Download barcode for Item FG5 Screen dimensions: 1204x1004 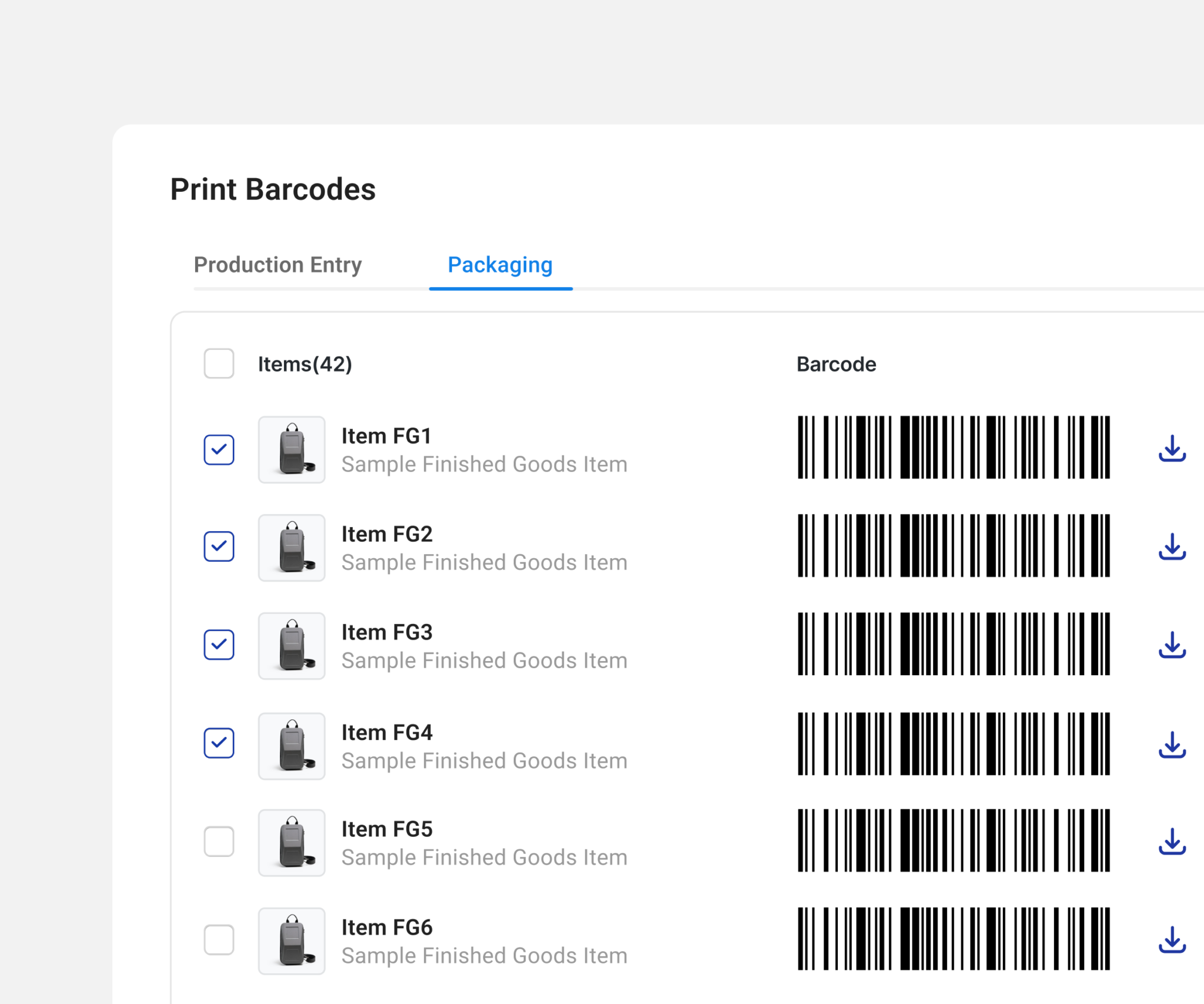pos(1172,842)
